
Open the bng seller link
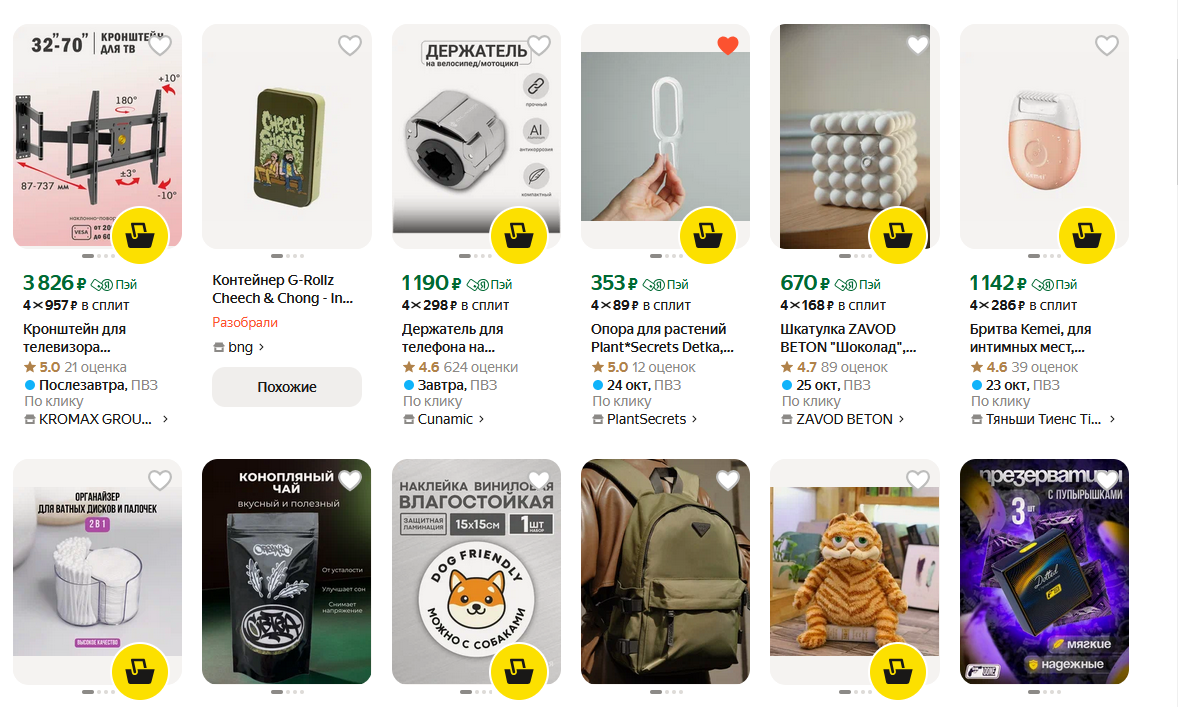point(240,347)
